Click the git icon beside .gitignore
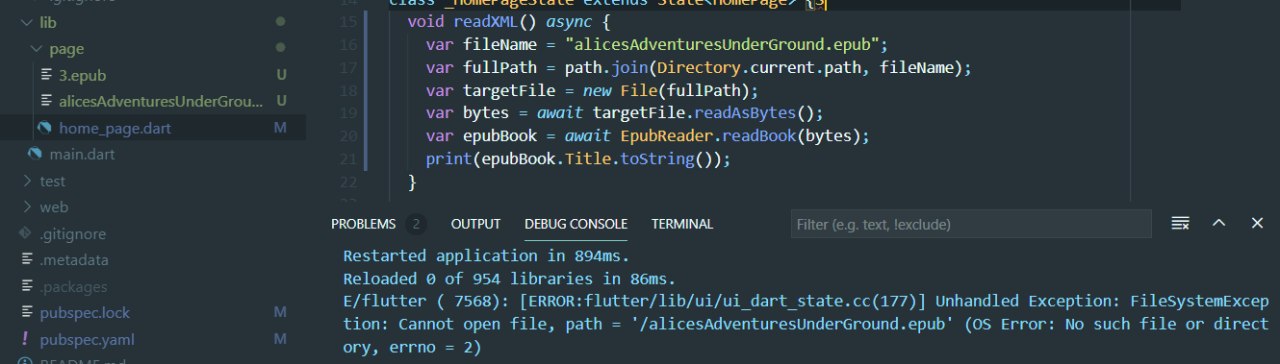Viewport: 1280px width, 364px height. pos(25,234)
